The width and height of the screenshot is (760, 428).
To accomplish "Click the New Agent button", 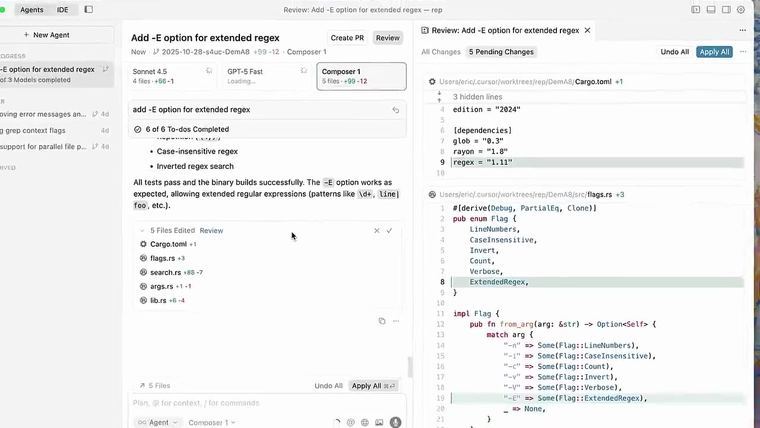I will point(47,35).
